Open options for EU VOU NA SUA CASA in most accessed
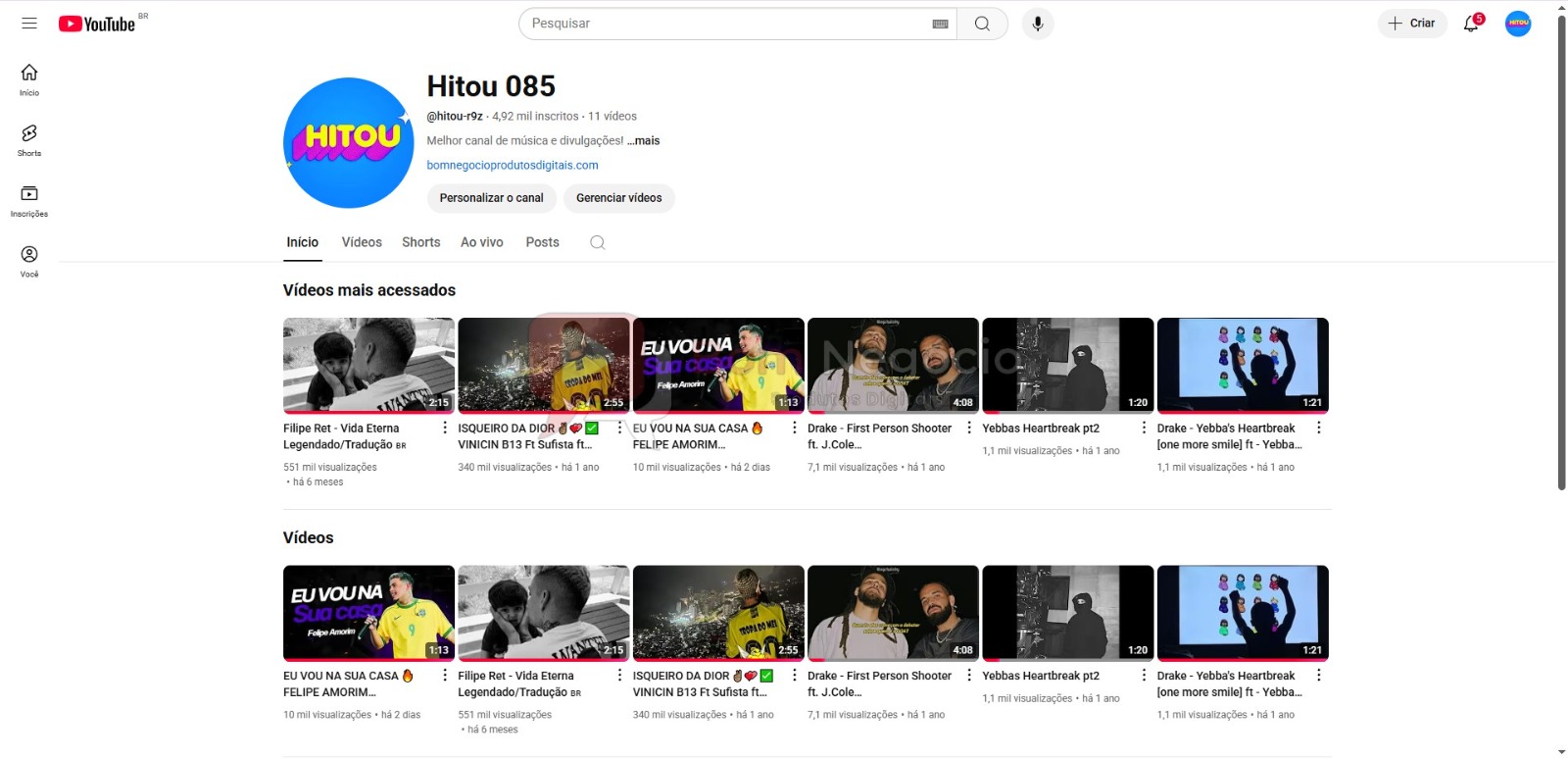This screenshot has height=759, width=1568. tap(794, 428)
